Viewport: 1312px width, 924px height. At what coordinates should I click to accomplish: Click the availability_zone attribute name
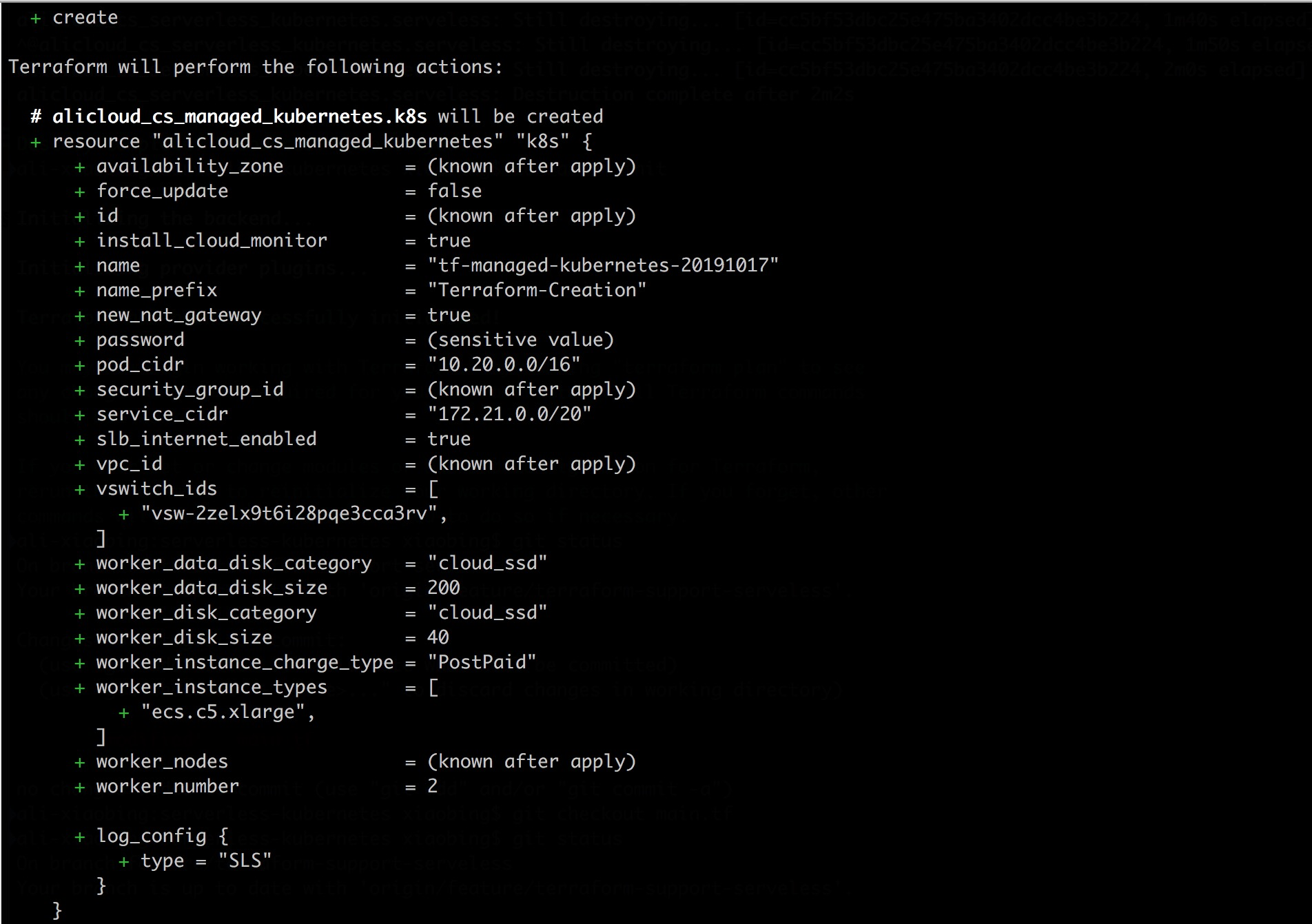coord(189,166)
